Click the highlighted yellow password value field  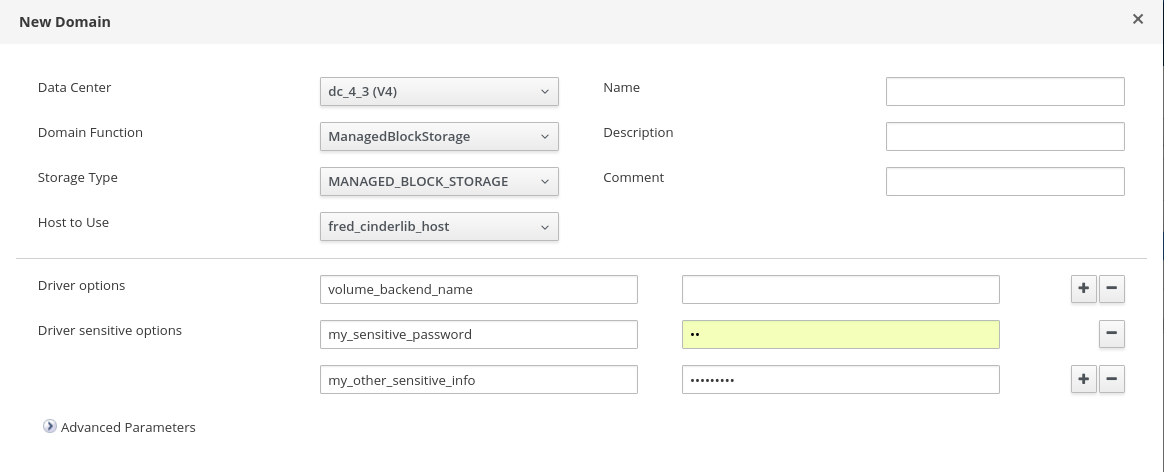click(x=840, y=334)
